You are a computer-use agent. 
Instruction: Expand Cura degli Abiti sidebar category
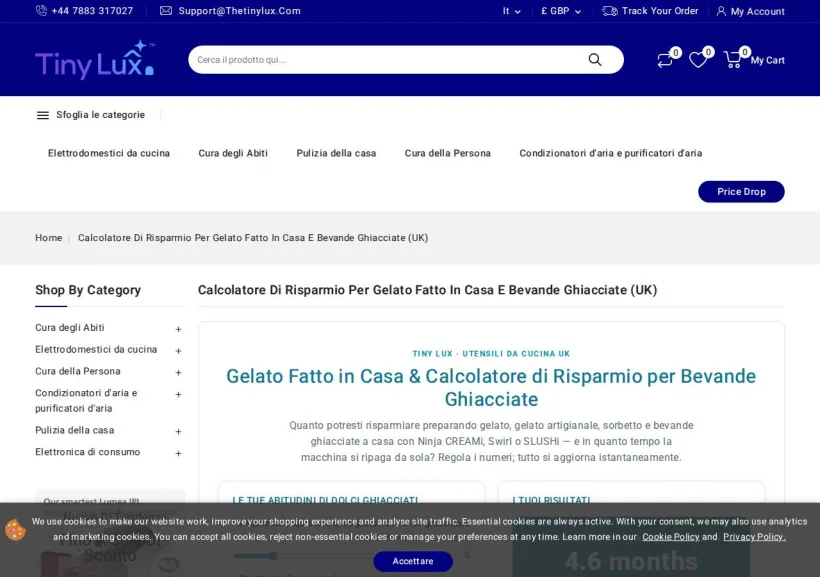[178, 329]
